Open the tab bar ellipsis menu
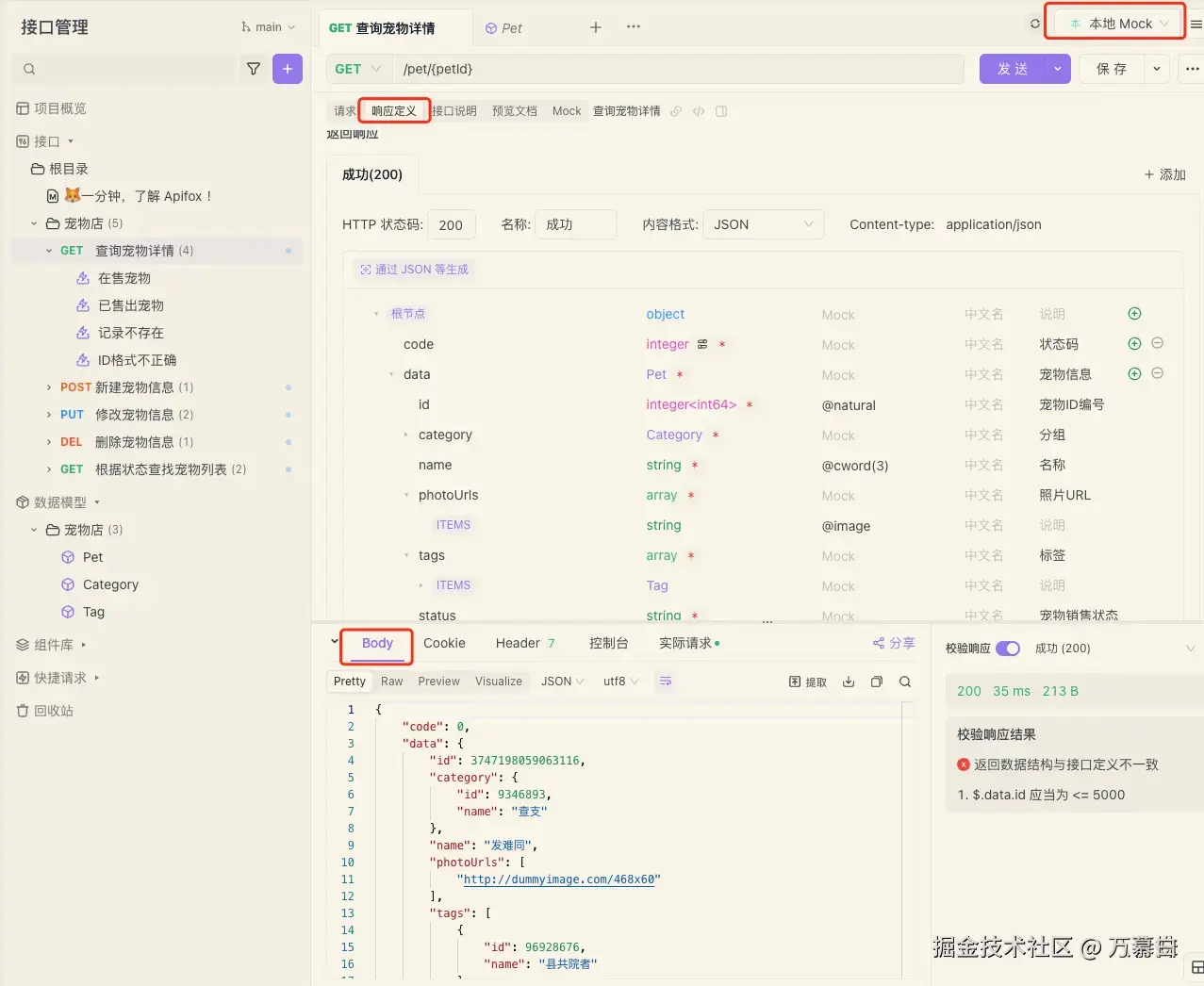1204x986 pixels. (634, 26)
